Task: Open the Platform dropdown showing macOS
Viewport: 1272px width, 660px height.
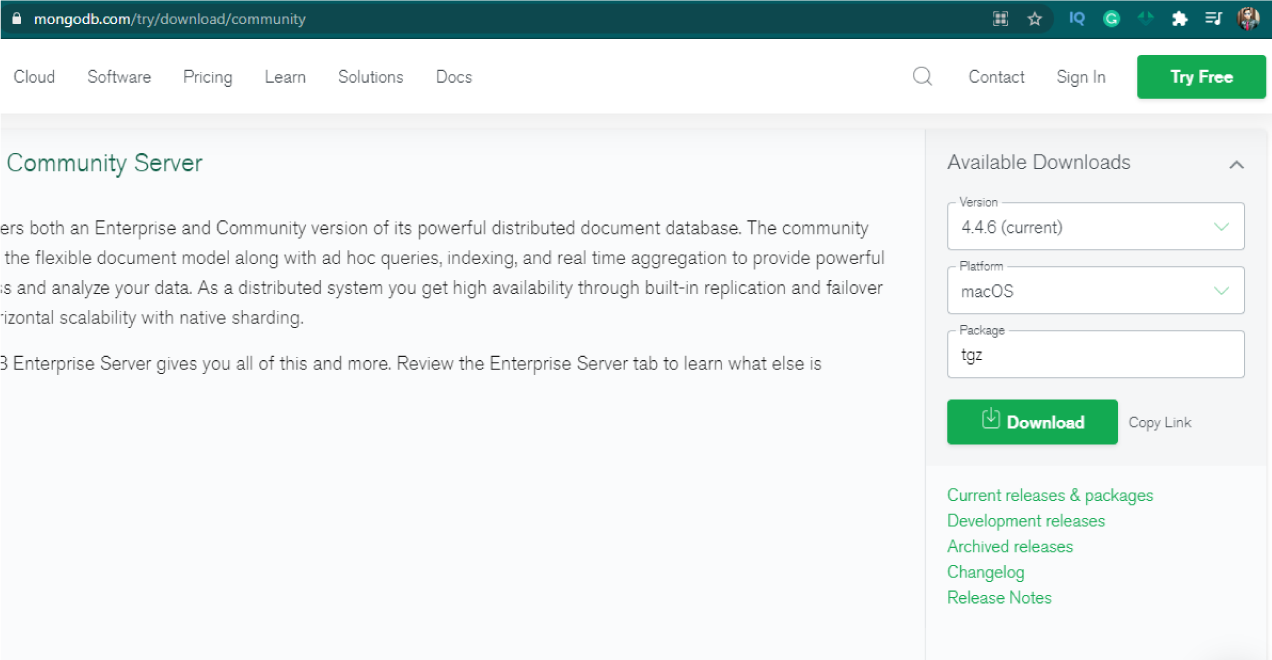Action: 1096,291
